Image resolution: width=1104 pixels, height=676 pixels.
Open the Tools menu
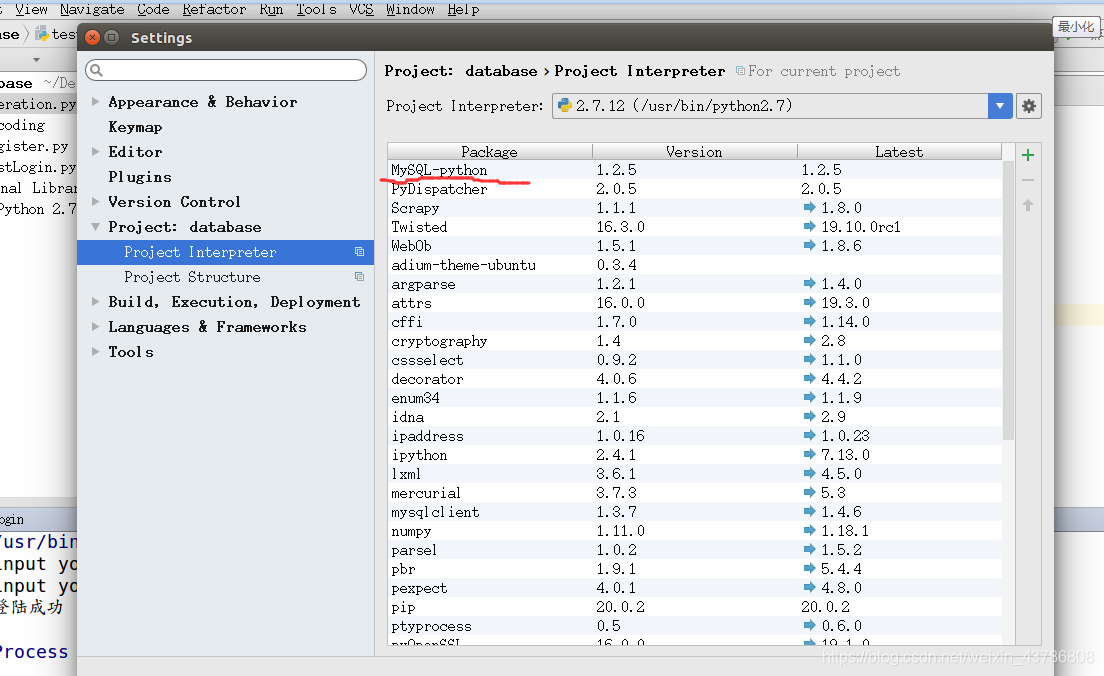pyautogui.click(x=316, y=9)
